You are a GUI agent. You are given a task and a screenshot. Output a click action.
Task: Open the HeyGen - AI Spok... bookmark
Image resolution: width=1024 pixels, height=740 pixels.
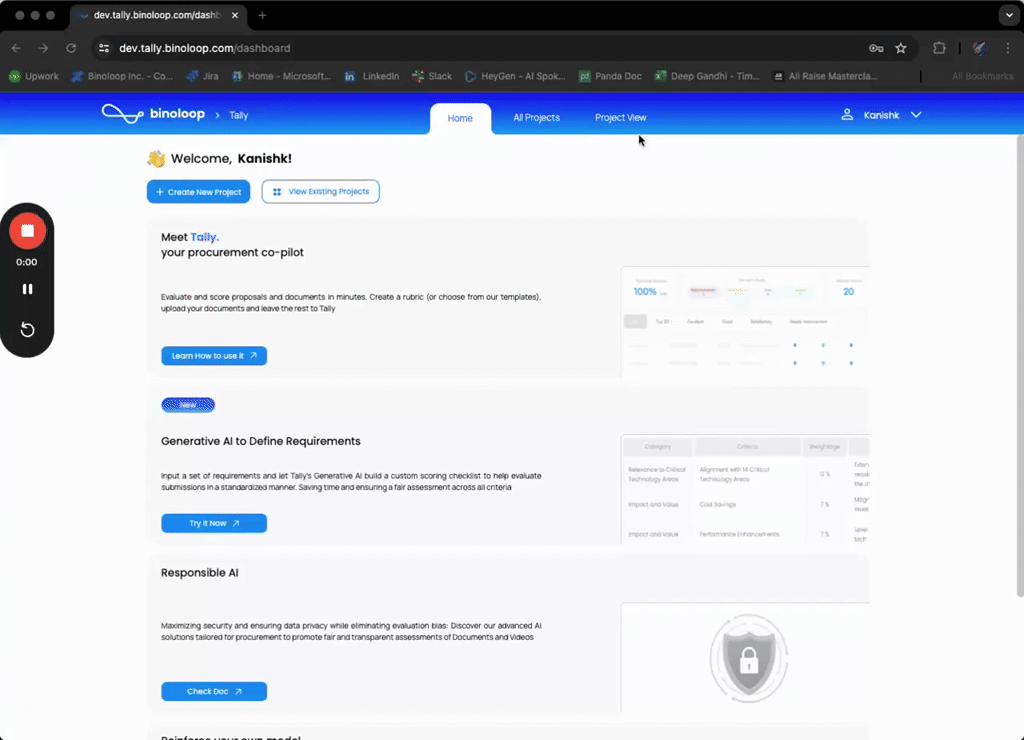515,76
